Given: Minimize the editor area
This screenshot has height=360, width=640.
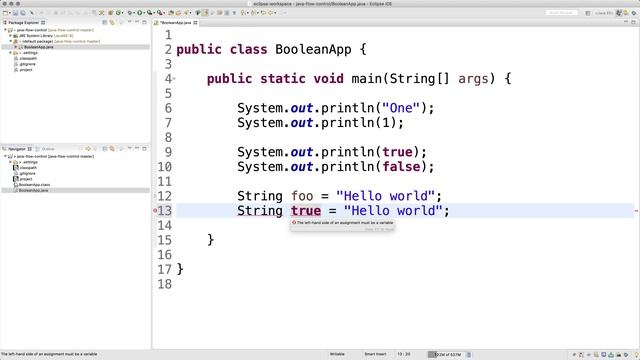Looking at the screenshot, I should tap(626, 22).
